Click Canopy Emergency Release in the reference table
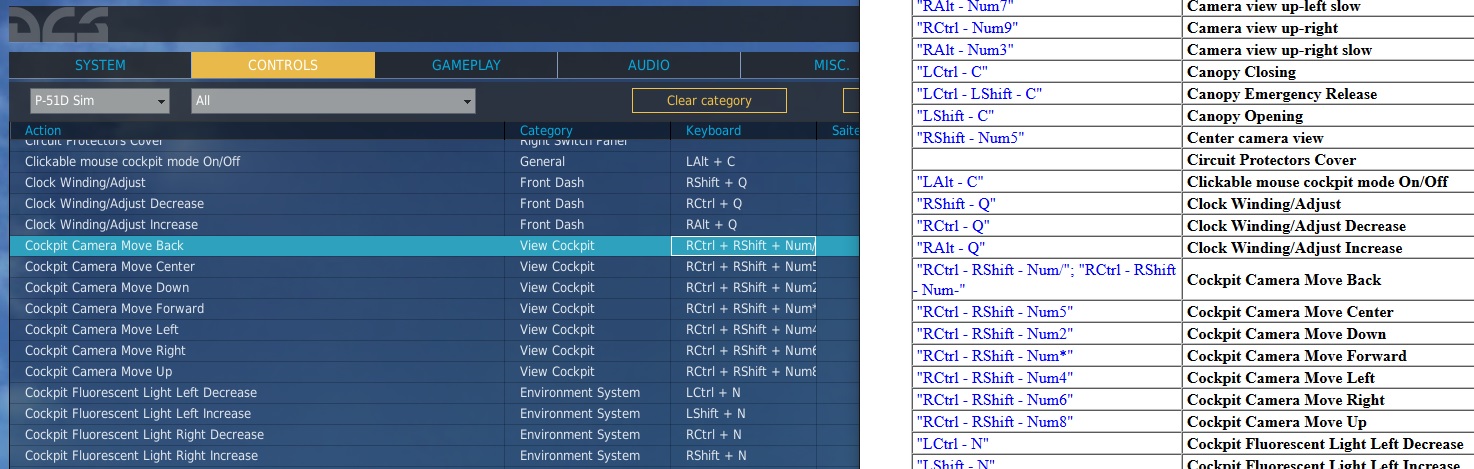This screenshot has width=1474, height=469. click(1282, 94)
